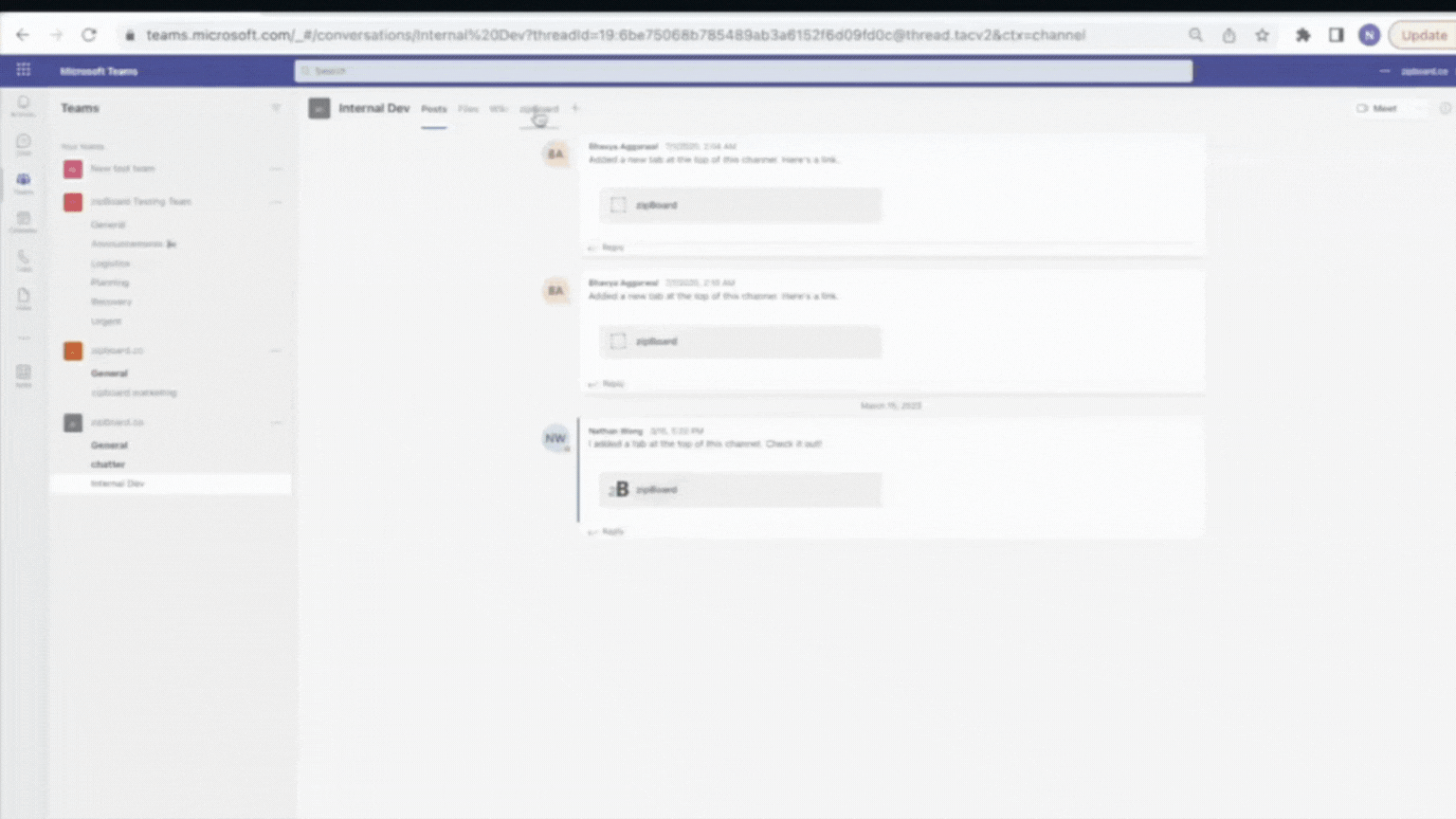This screenshot has width=1456, height=819.
Task: Open Chat from the left rail
Action: point(24,144)
